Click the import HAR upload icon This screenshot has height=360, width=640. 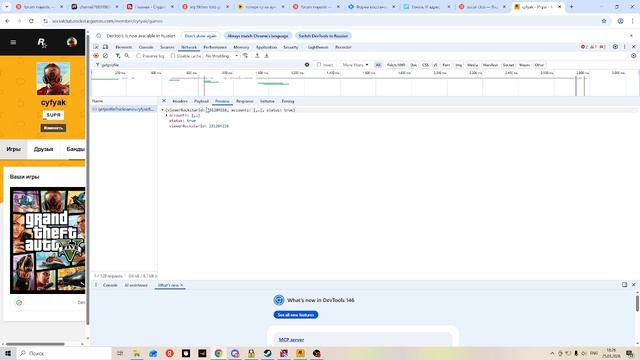257,56
